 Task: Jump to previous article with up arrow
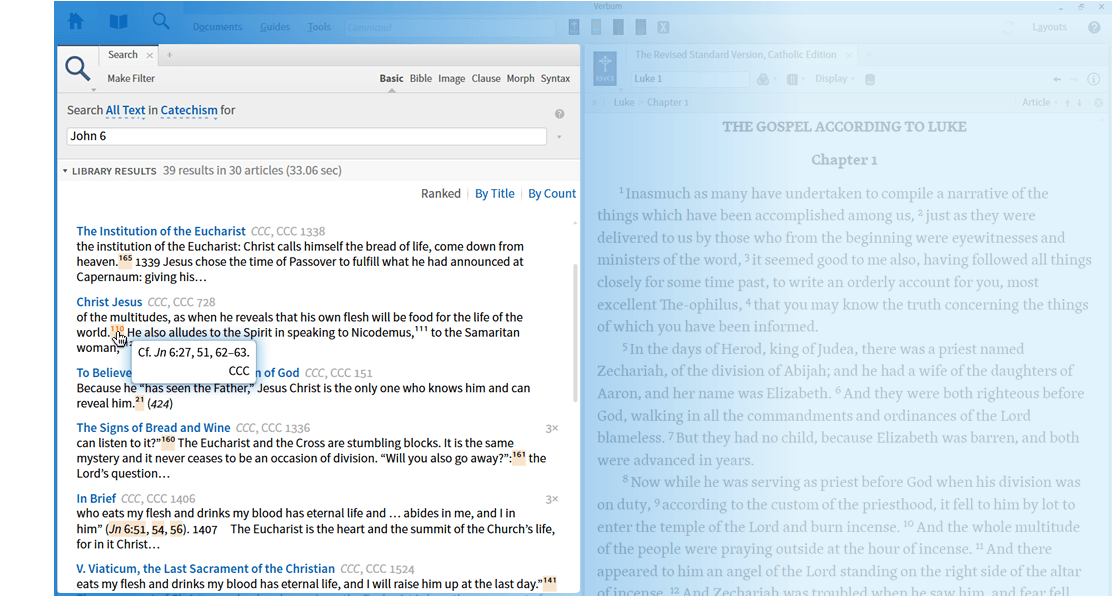pos(1067,103)
